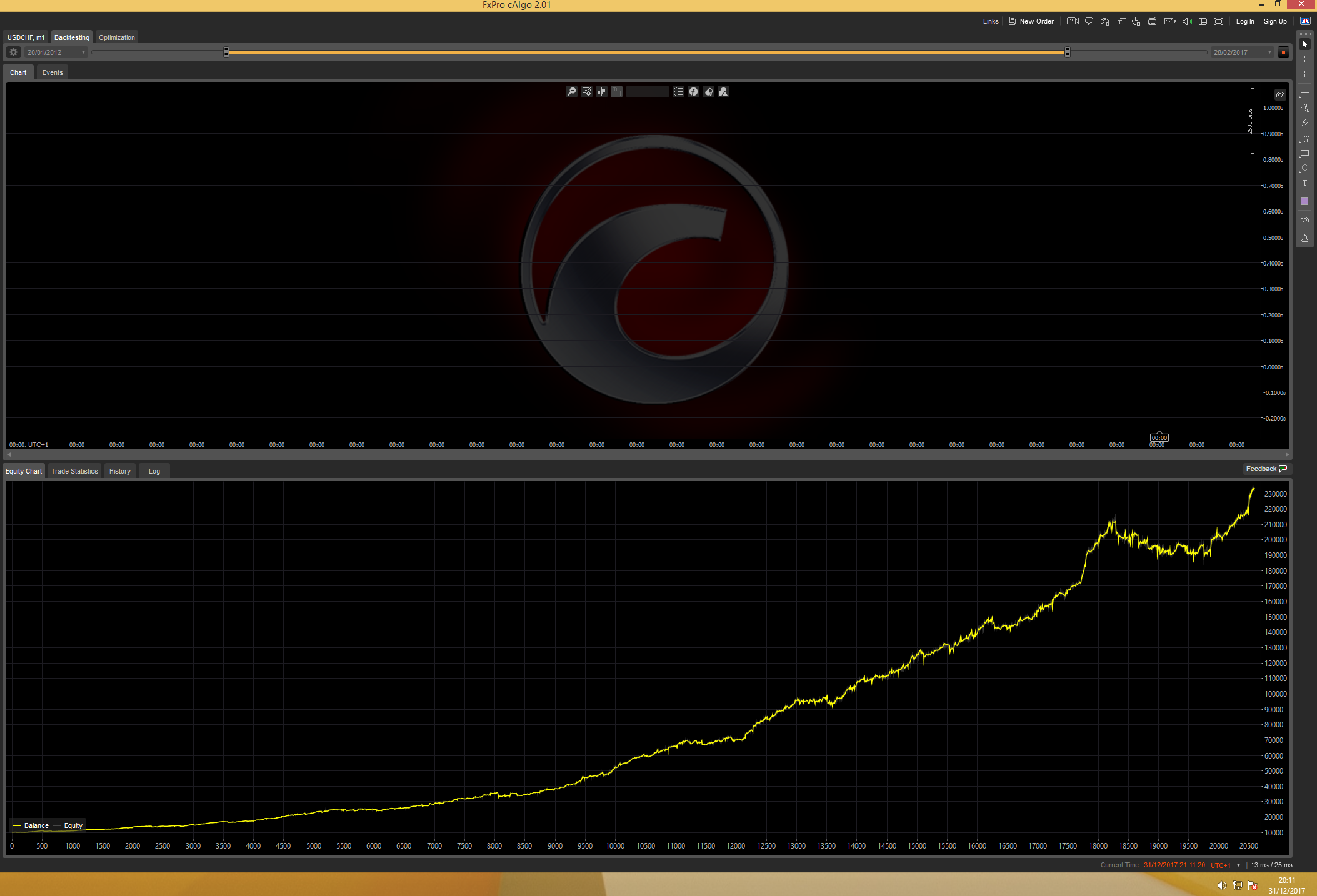Click the symbol input field in chart toolbar

648,92
